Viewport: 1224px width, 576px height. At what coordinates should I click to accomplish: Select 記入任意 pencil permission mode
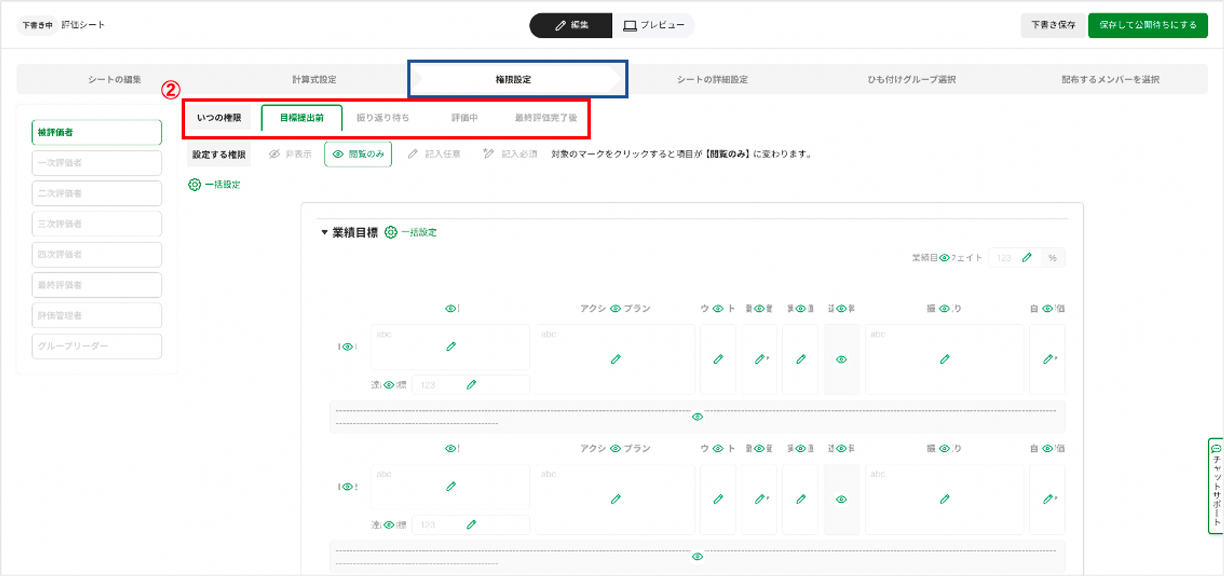pos(434,155)
